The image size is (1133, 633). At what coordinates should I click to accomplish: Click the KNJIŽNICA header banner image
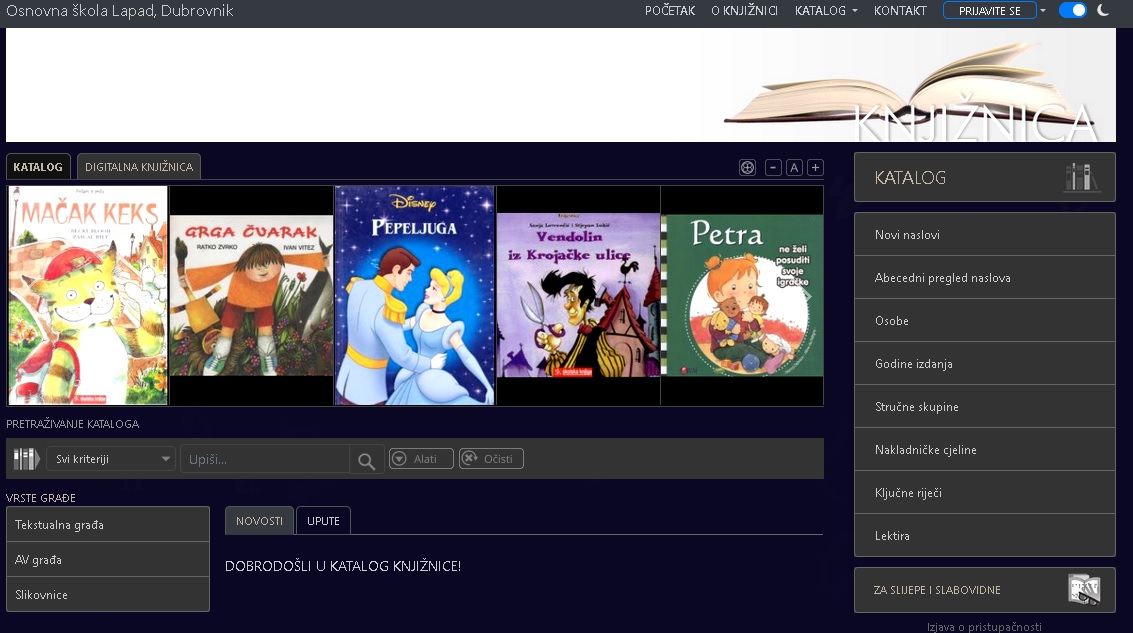tap(561, 85)
